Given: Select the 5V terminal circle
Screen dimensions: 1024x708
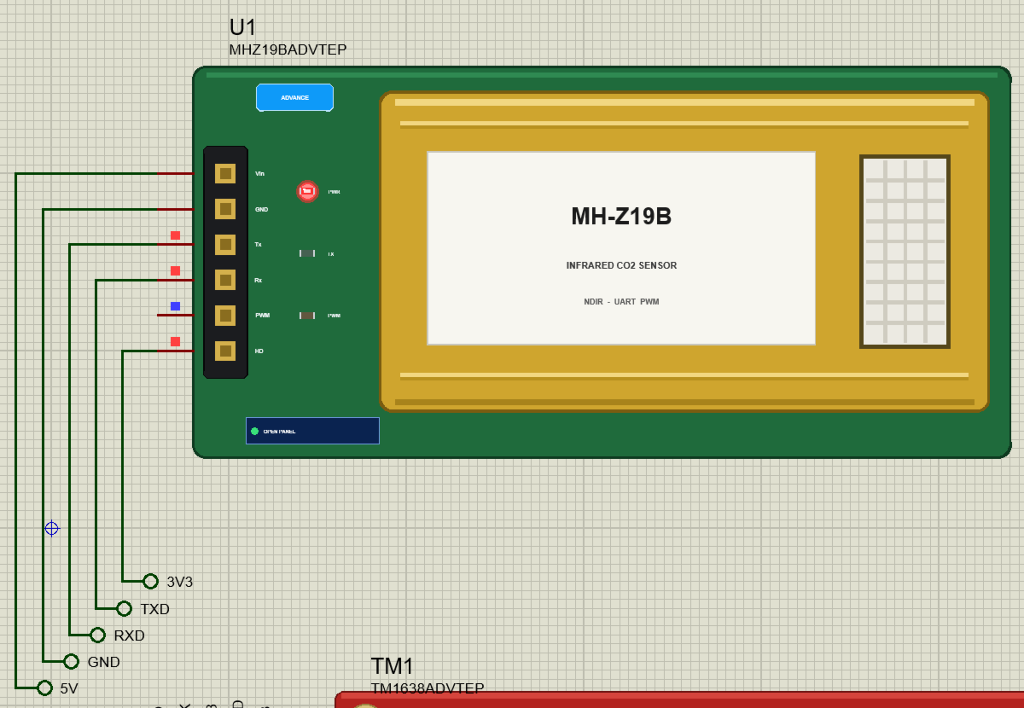Looking at the screenshot, I should click(44, 688).
